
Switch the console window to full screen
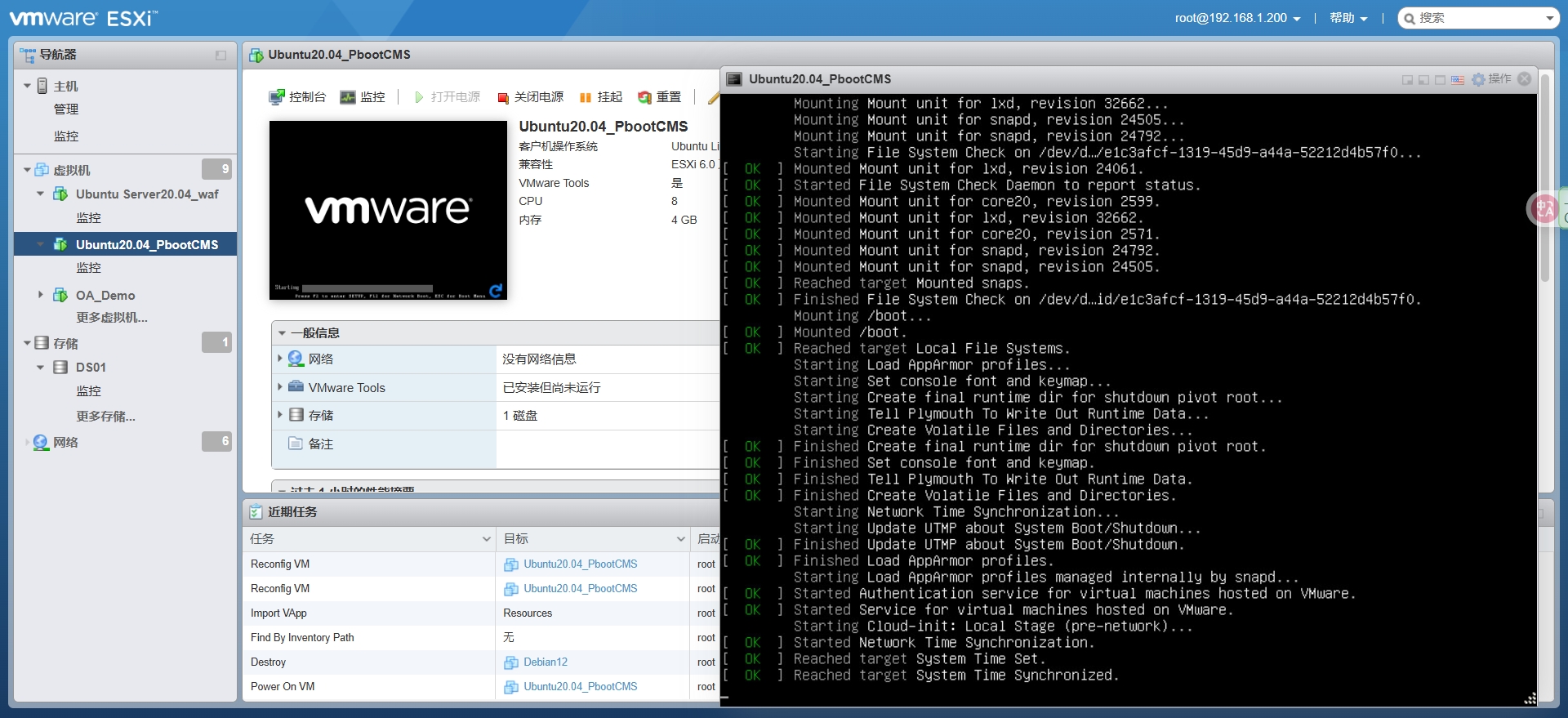(1440, 80)
